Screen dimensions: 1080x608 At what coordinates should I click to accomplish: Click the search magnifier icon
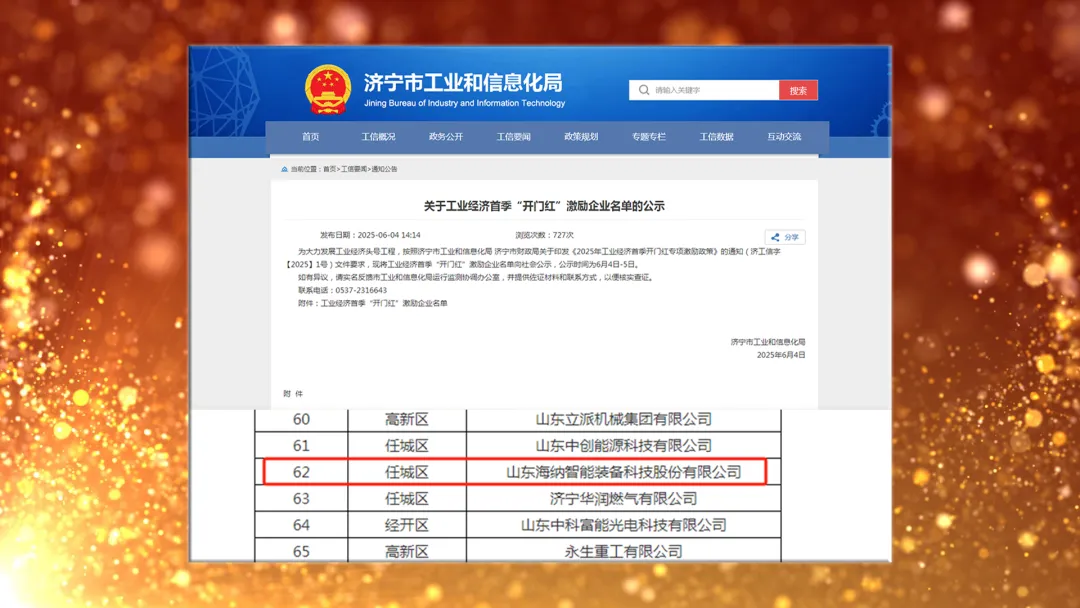point(644,90)
